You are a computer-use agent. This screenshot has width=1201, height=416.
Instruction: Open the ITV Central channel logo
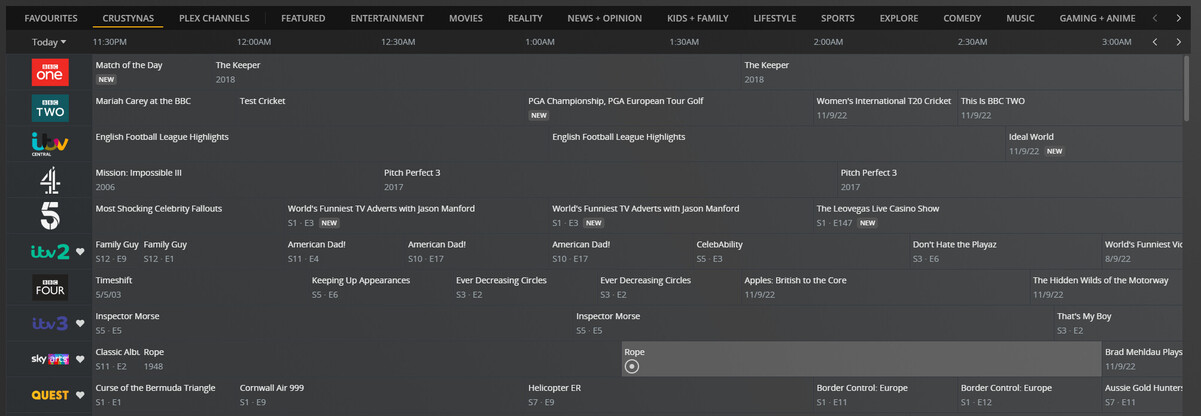click(x=50, y=144)
